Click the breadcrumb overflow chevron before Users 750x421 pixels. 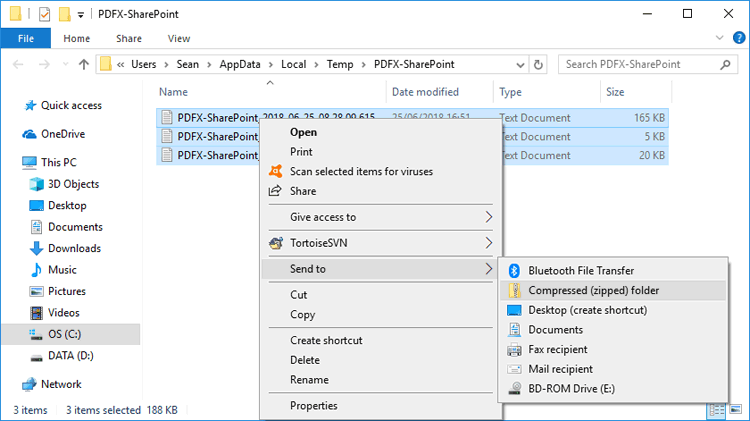click(121, 65)
